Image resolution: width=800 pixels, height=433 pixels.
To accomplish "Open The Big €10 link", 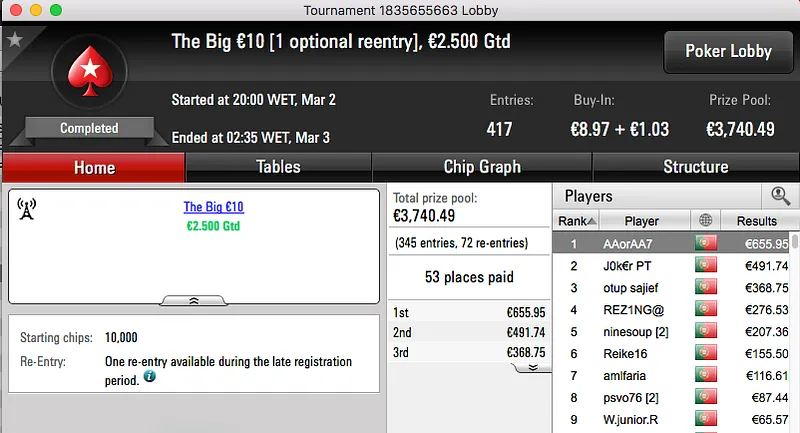I will (213, 207).
